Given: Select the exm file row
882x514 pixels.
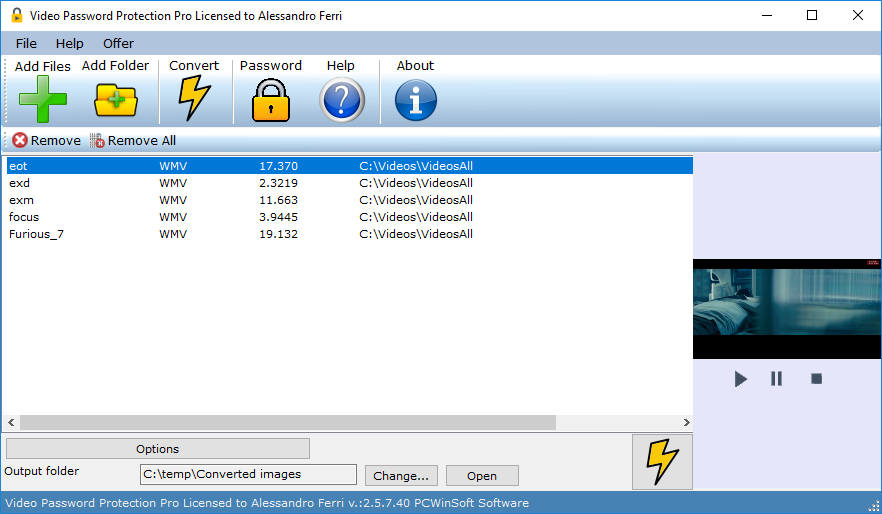Looking at the screenshot, I should coord(349,200).
